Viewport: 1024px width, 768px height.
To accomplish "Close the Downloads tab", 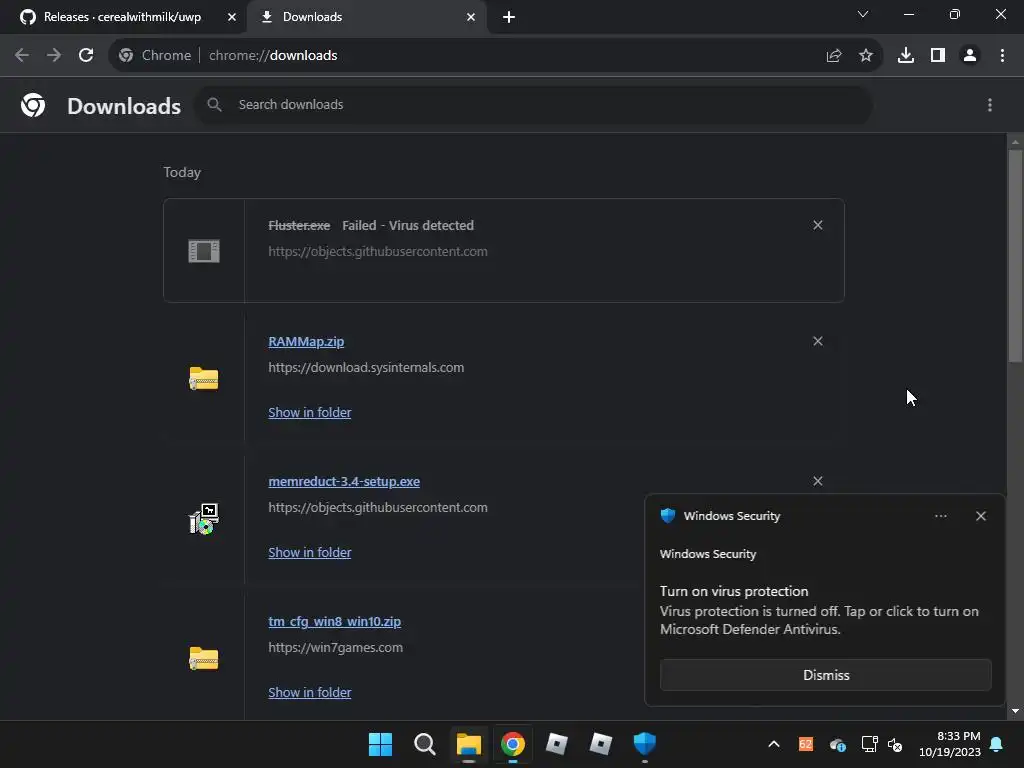I will (470, 17).
